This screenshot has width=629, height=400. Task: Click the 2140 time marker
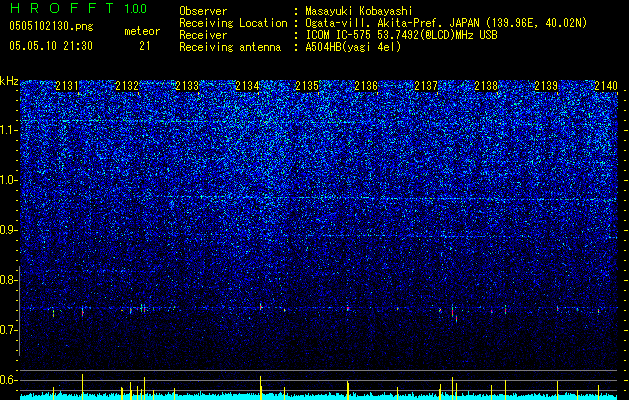[606, 86]
